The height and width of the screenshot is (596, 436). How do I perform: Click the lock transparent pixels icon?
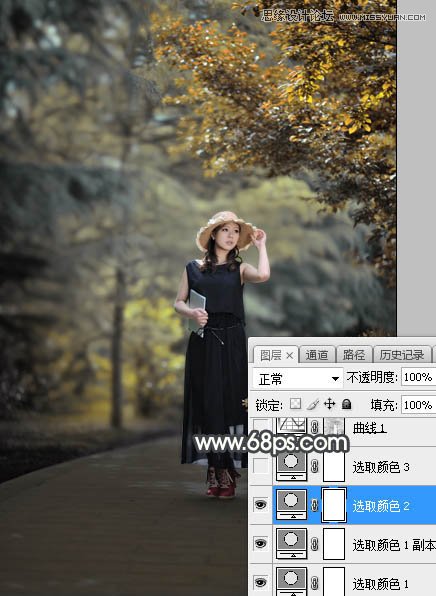tap(295, 404)
